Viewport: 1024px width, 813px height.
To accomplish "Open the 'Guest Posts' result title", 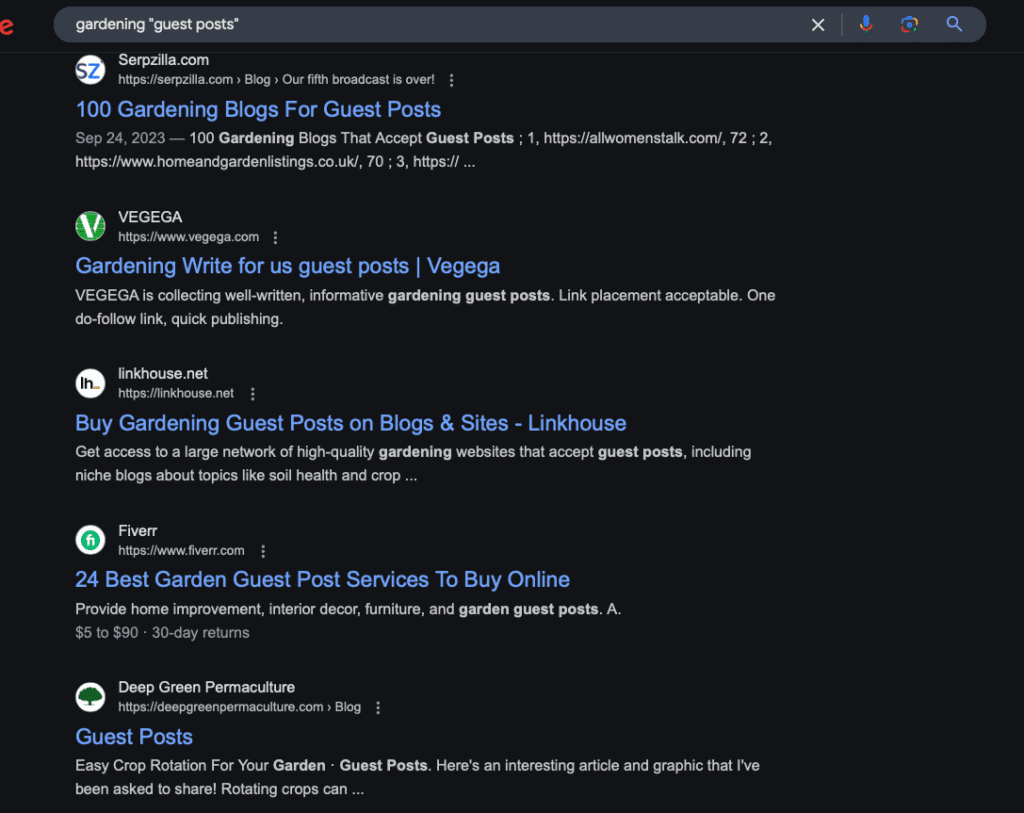I will point(134,737).
